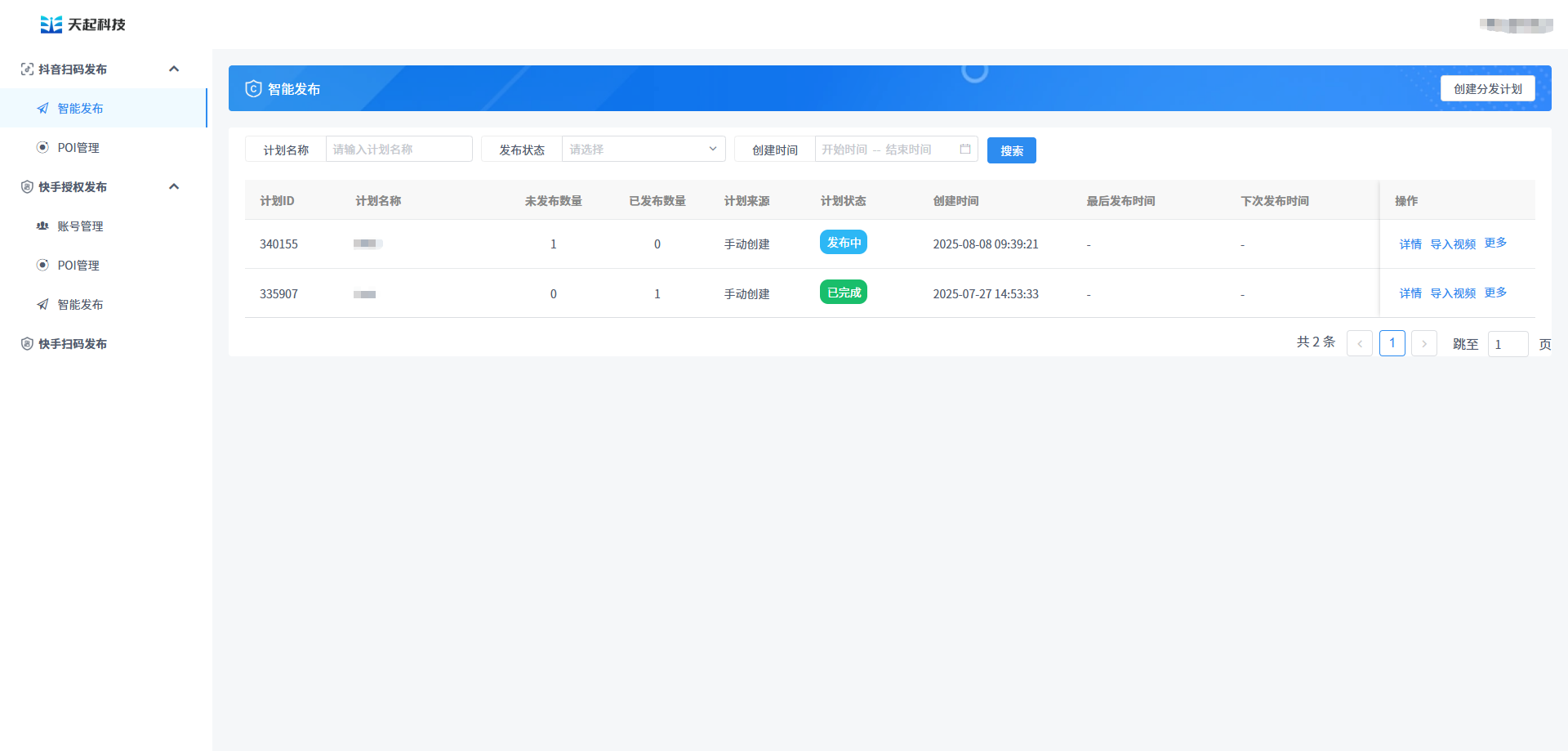Screen dimensions: 1568x751
Task: Open 智能发布 under 快手授权发布
Action: pyautogui.click(x=80, y=305)
